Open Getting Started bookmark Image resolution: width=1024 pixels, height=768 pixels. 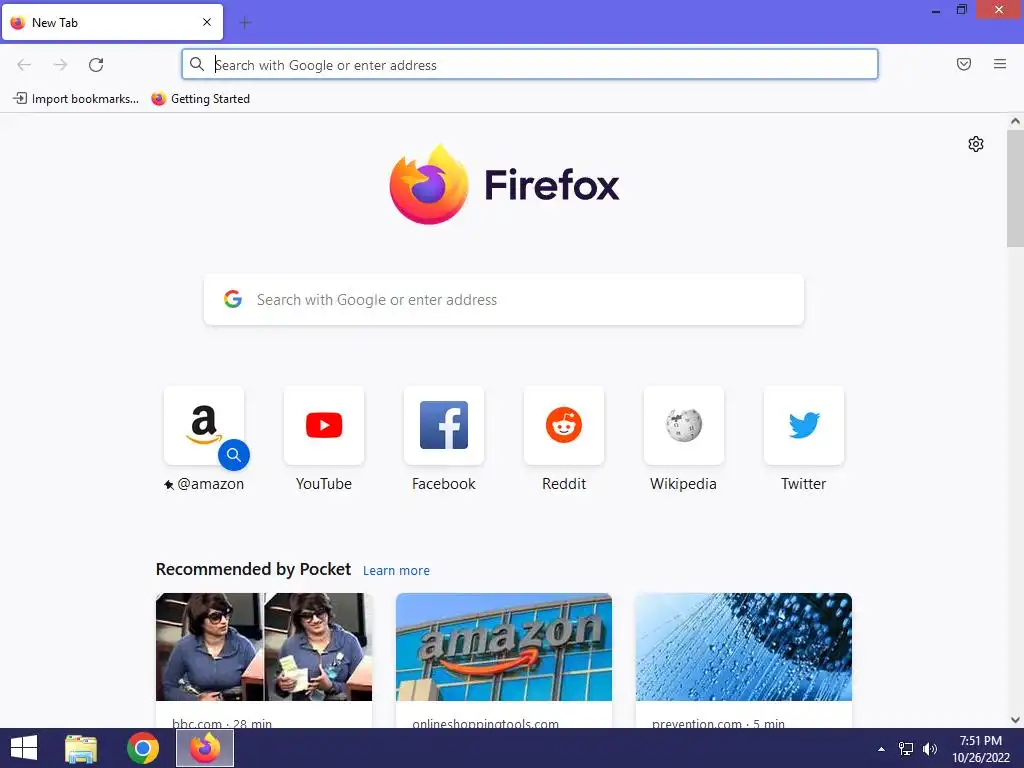tap(200, 99)
